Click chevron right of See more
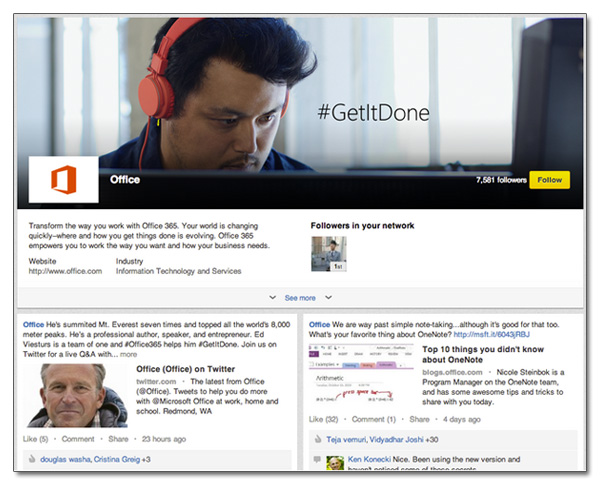Screen dimensions: 600x485 click(x=328, y=297)
